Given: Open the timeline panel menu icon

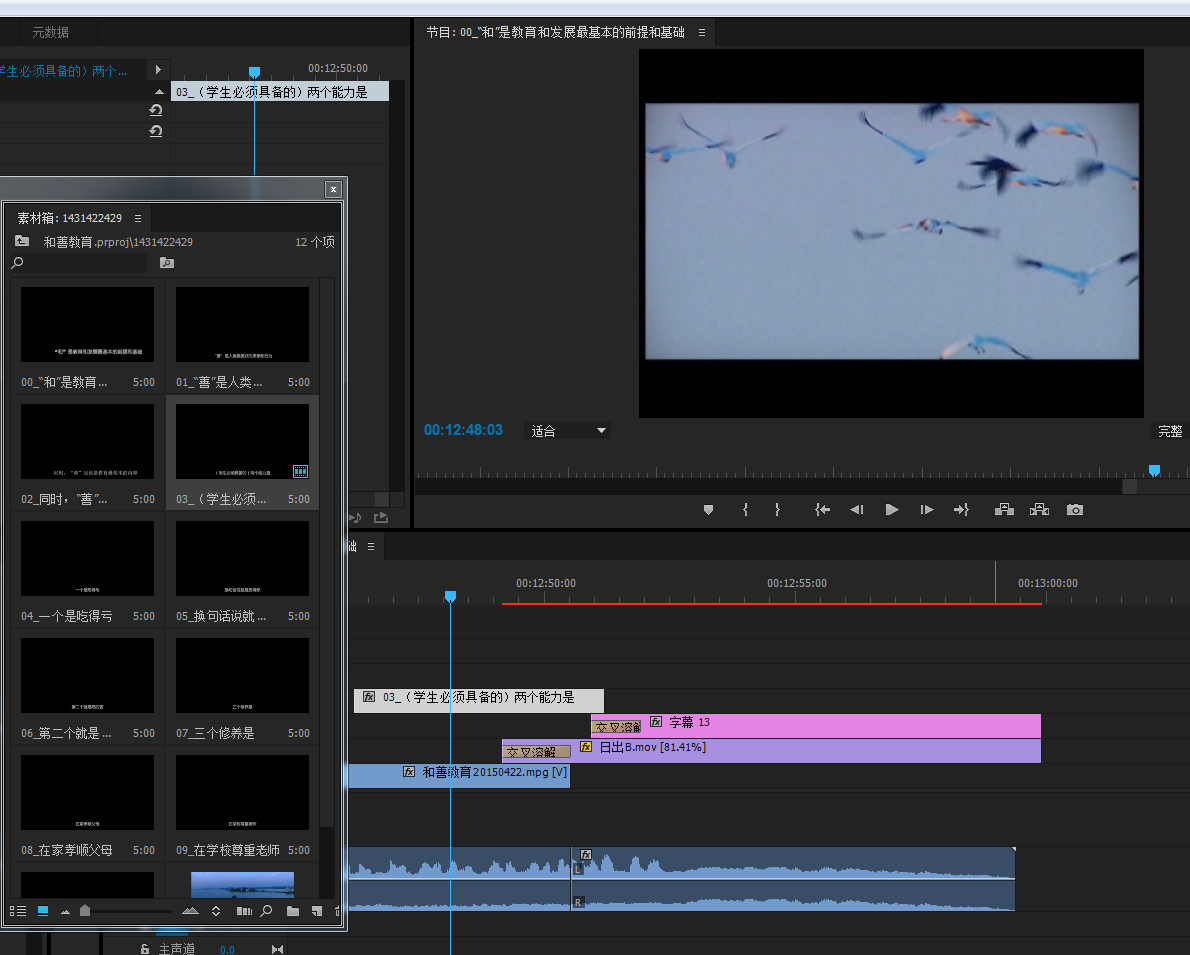Looking at the screenshot, I should pyautogui.click(x=371, y=547).
